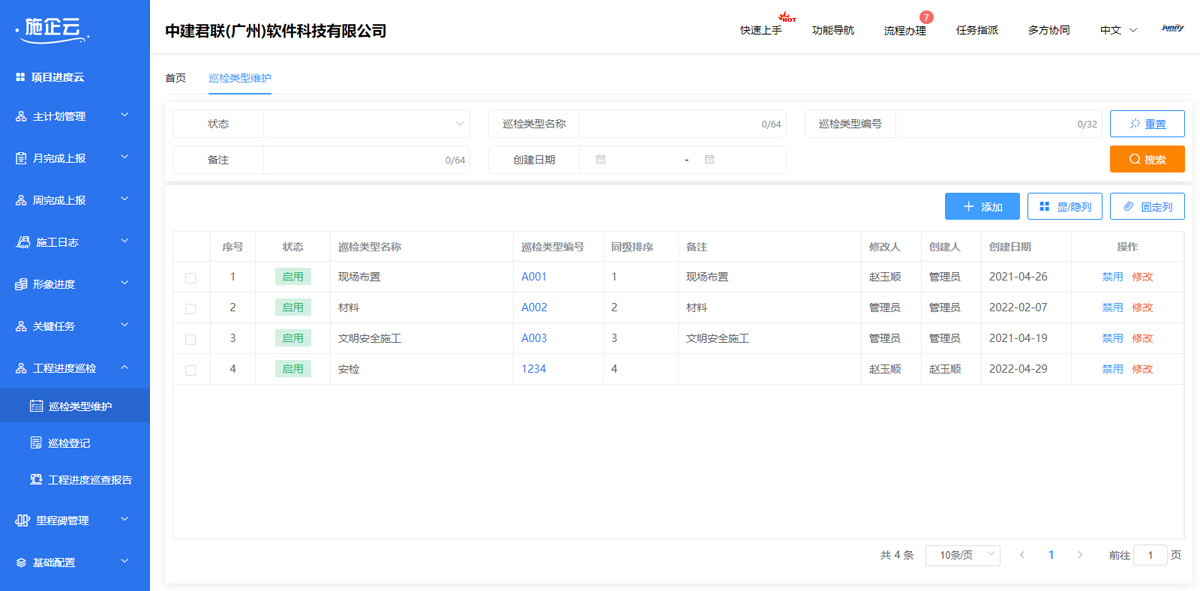Click the 施企云 logo
The height and width of the screenshot is (591, 1200).
point(53,31)
